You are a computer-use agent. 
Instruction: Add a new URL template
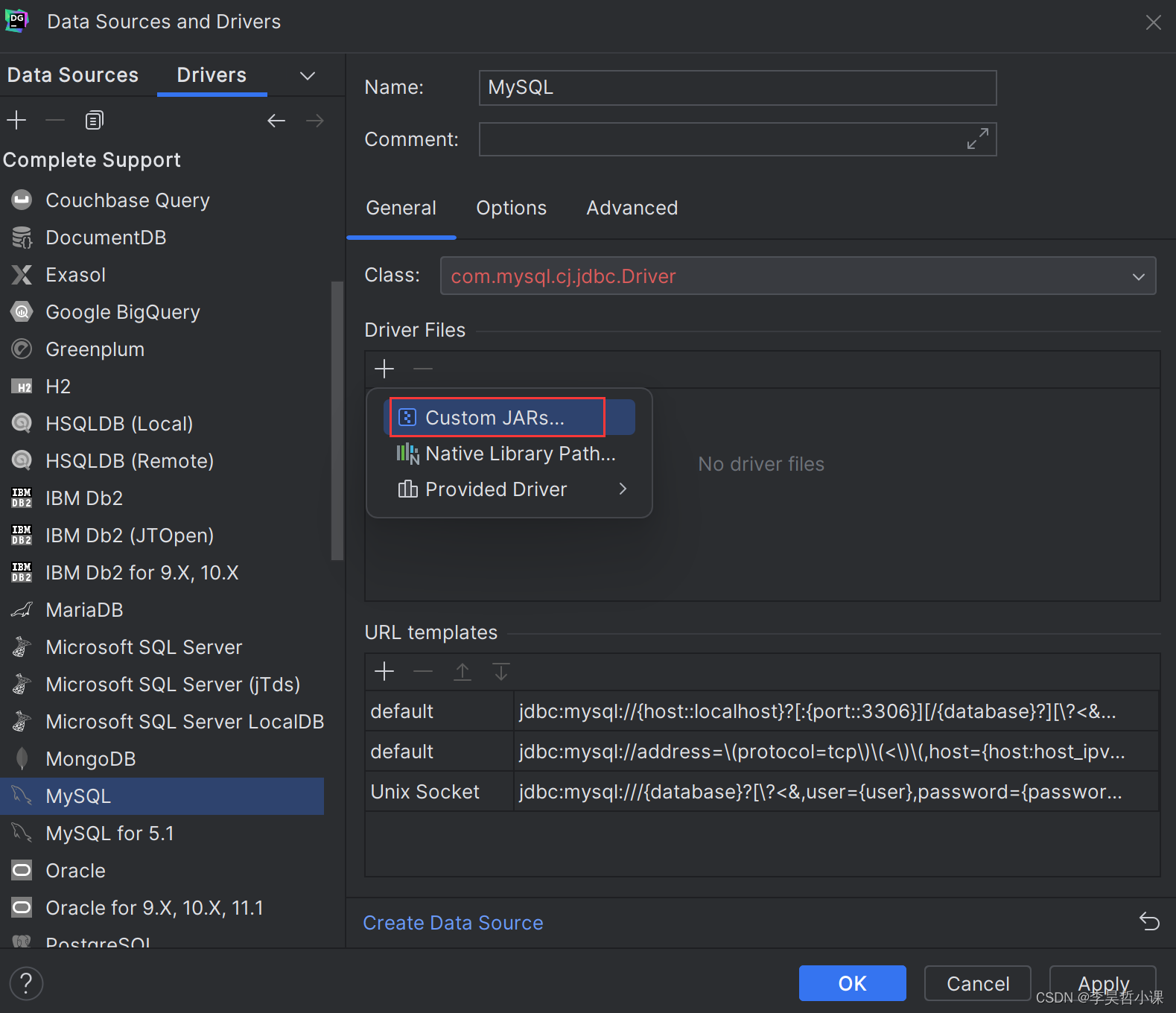(384, 671)
